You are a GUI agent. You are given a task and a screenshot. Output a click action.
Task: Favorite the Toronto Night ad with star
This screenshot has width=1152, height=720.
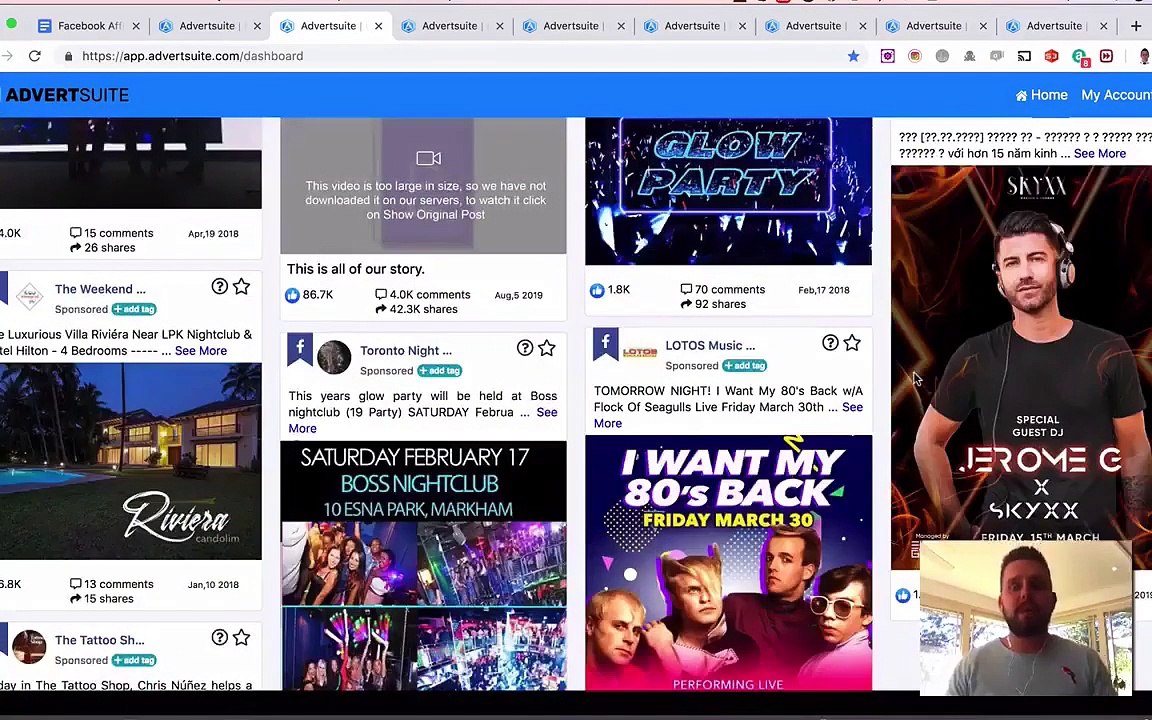[x=547, y=348]
